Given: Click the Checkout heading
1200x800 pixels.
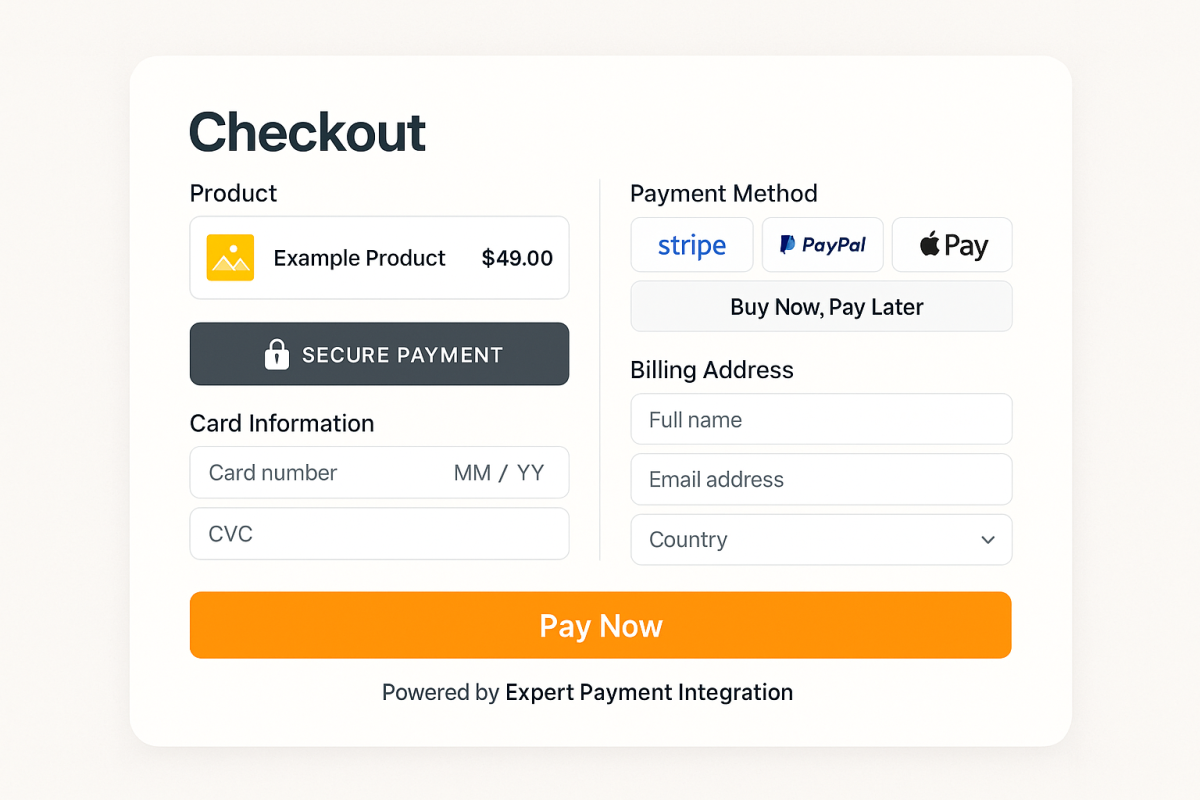Looking at the screenshot, I should point(308,133).
